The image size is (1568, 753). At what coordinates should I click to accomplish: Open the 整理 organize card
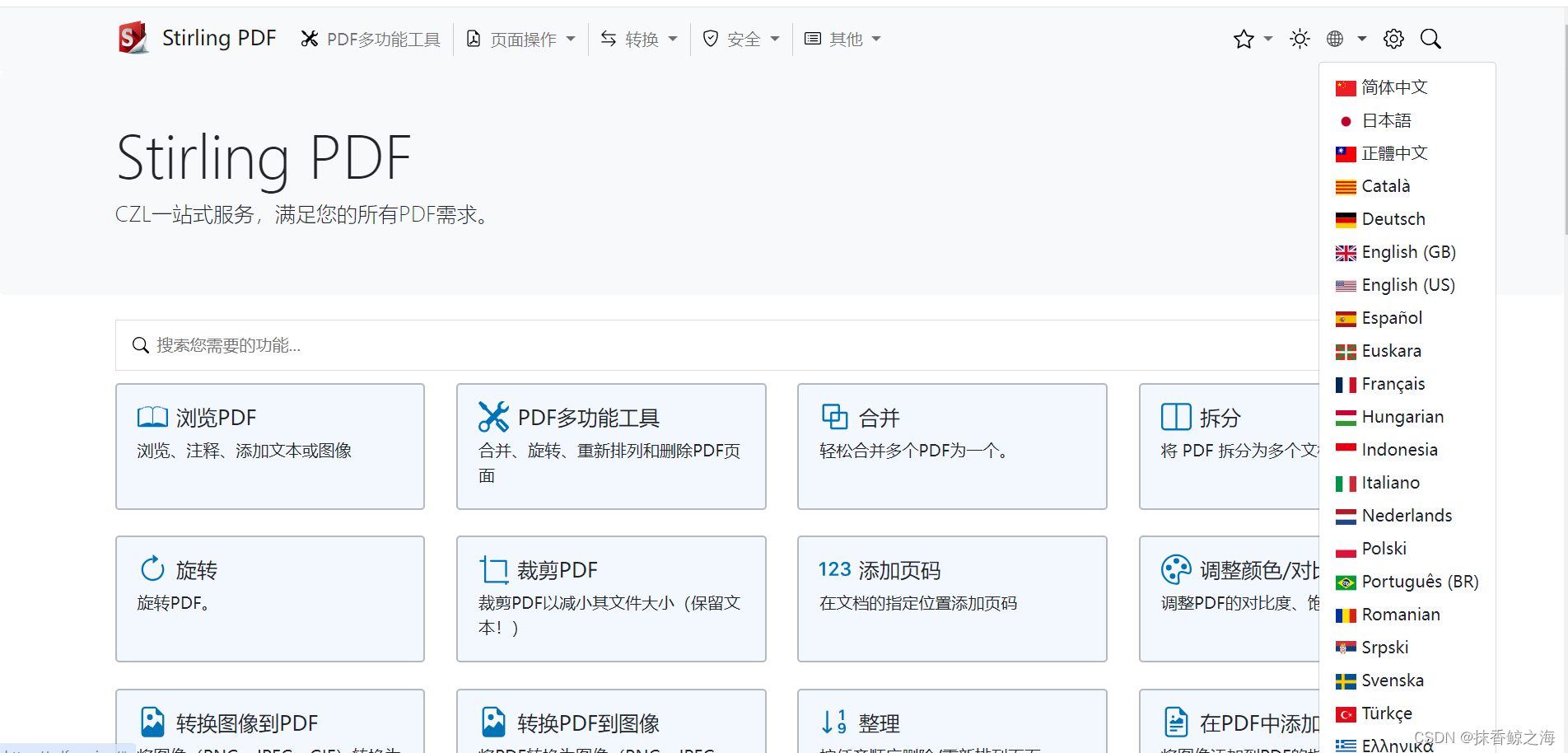[x=952, y=721]
